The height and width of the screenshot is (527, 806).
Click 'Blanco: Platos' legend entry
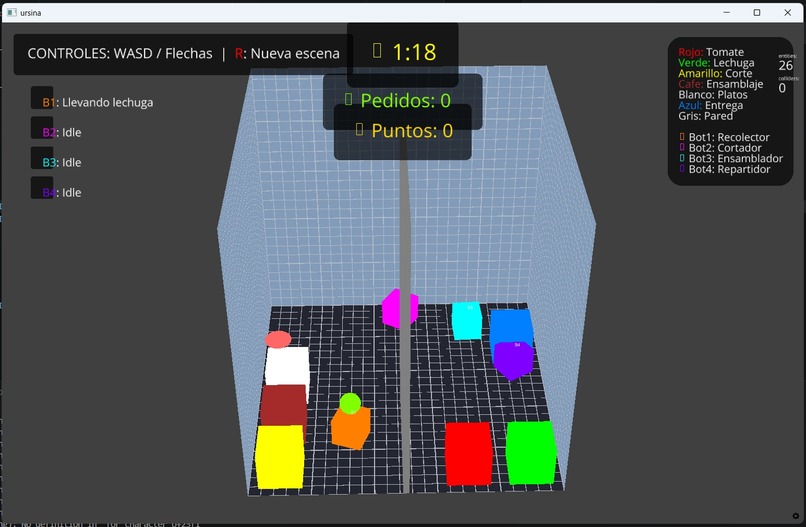click(713, 95)
